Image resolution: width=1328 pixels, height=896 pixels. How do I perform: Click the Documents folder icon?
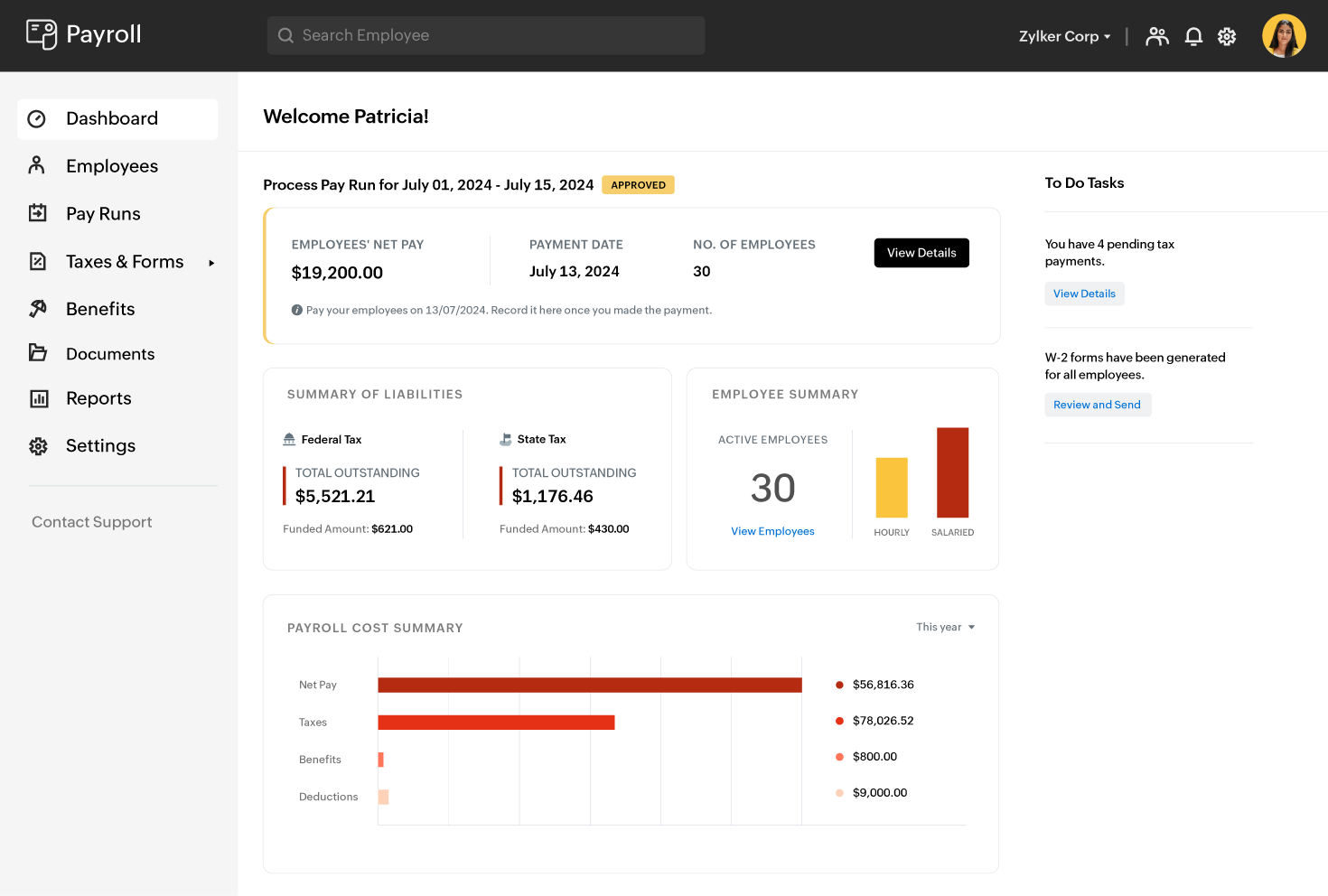(x=37, y=353)
